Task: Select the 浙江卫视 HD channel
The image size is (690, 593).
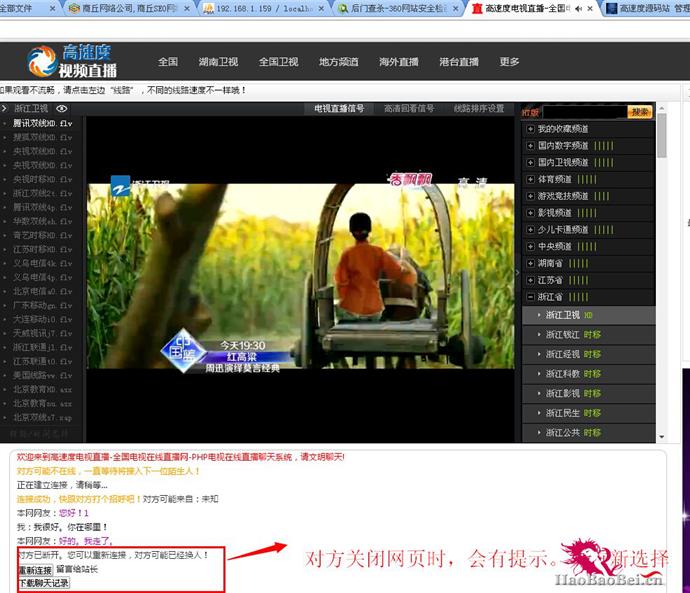Action: [x=589, y=315]
